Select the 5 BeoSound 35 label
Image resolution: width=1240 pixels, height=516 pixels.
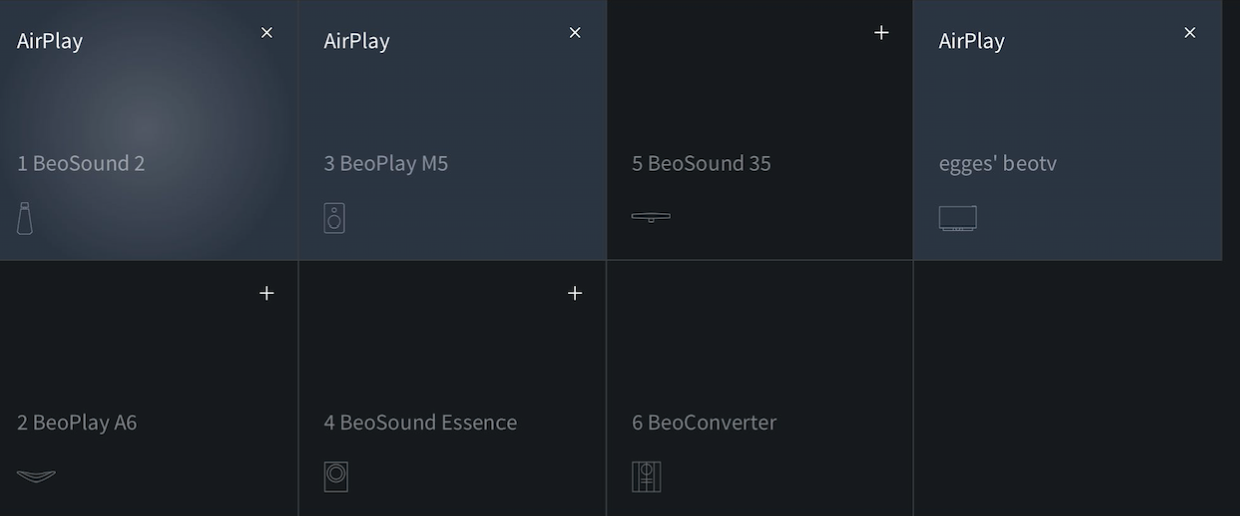coord(701,163)
